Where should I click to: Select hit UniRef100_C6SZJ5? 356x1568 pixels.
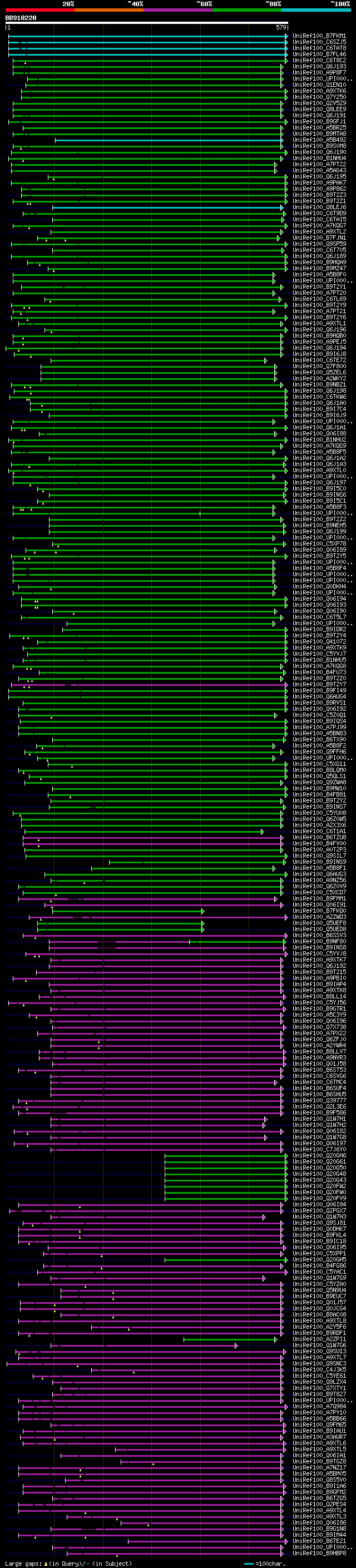click(x=319, y=42)
